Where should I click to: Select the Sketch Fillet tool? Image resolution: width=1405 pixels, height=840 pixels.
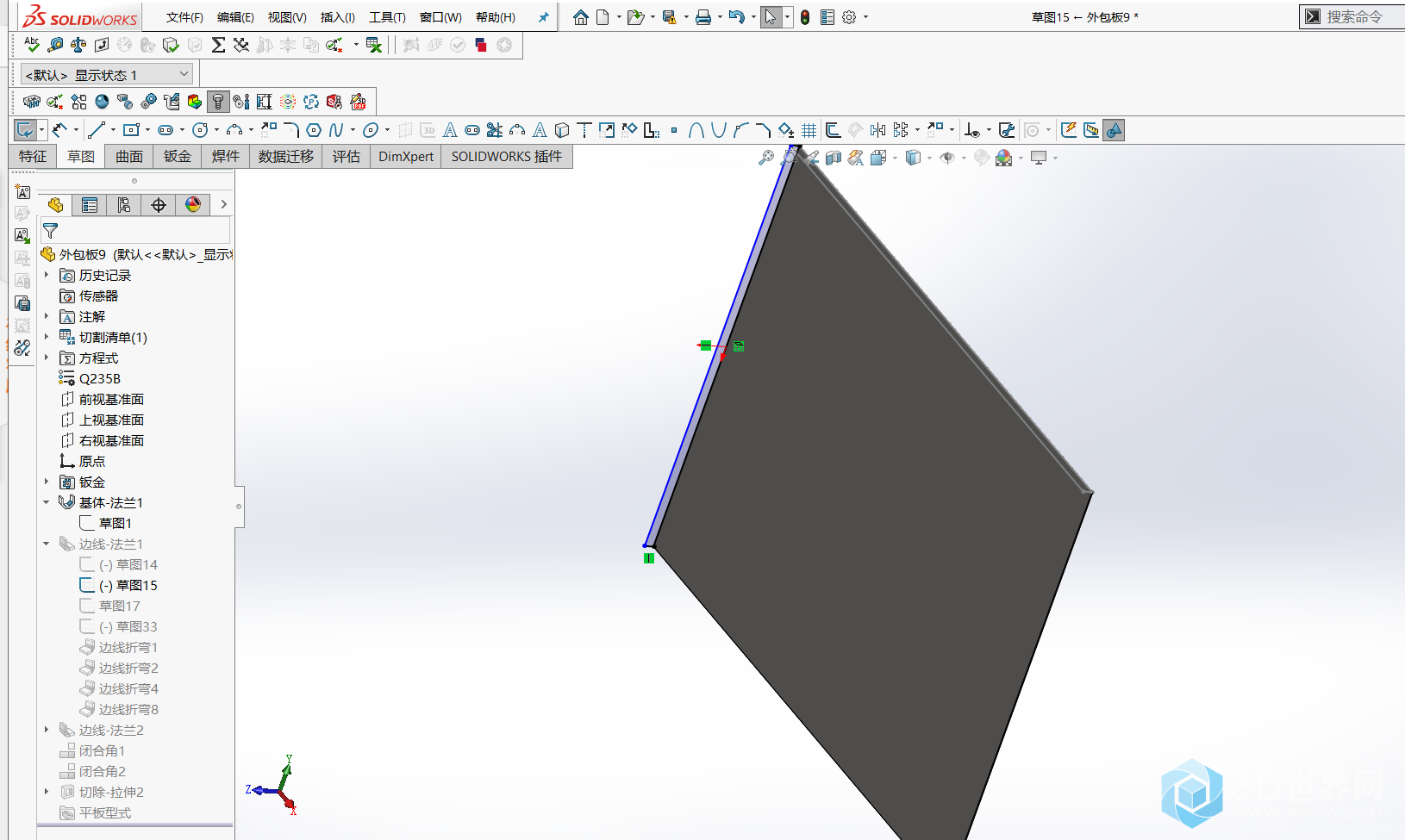point(291,130)
